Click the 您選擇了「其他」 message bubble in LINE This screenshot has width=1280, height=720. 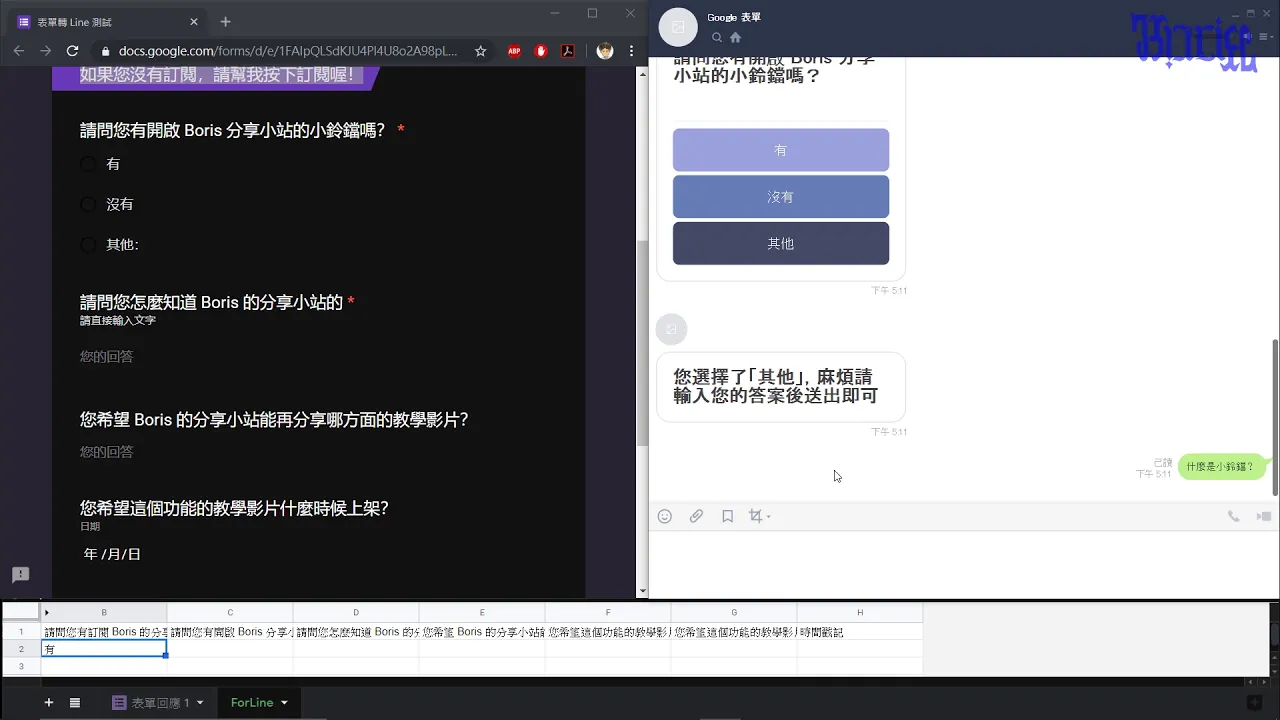pos(781,386)
